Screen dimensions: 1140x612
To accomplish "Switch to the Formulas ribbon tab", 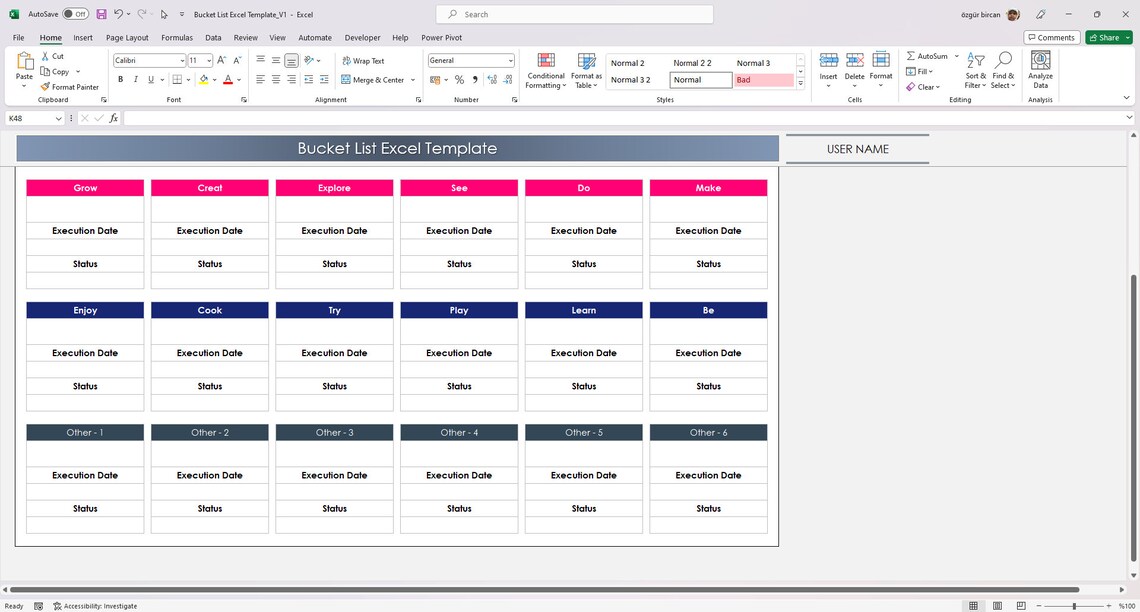I will click(x=176, y=37).
